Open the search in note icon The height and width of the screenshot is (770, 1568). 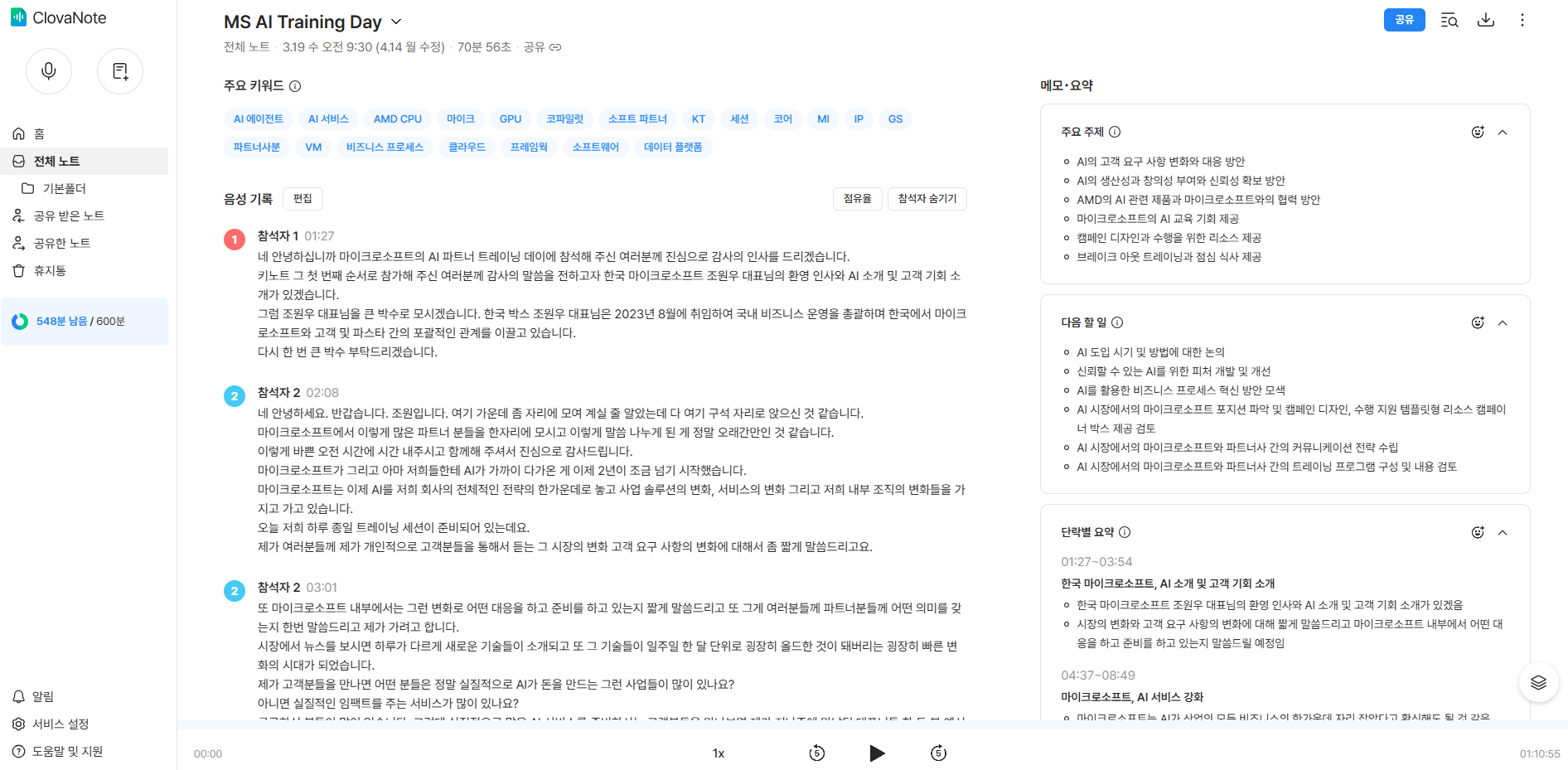click(1449, 20)
